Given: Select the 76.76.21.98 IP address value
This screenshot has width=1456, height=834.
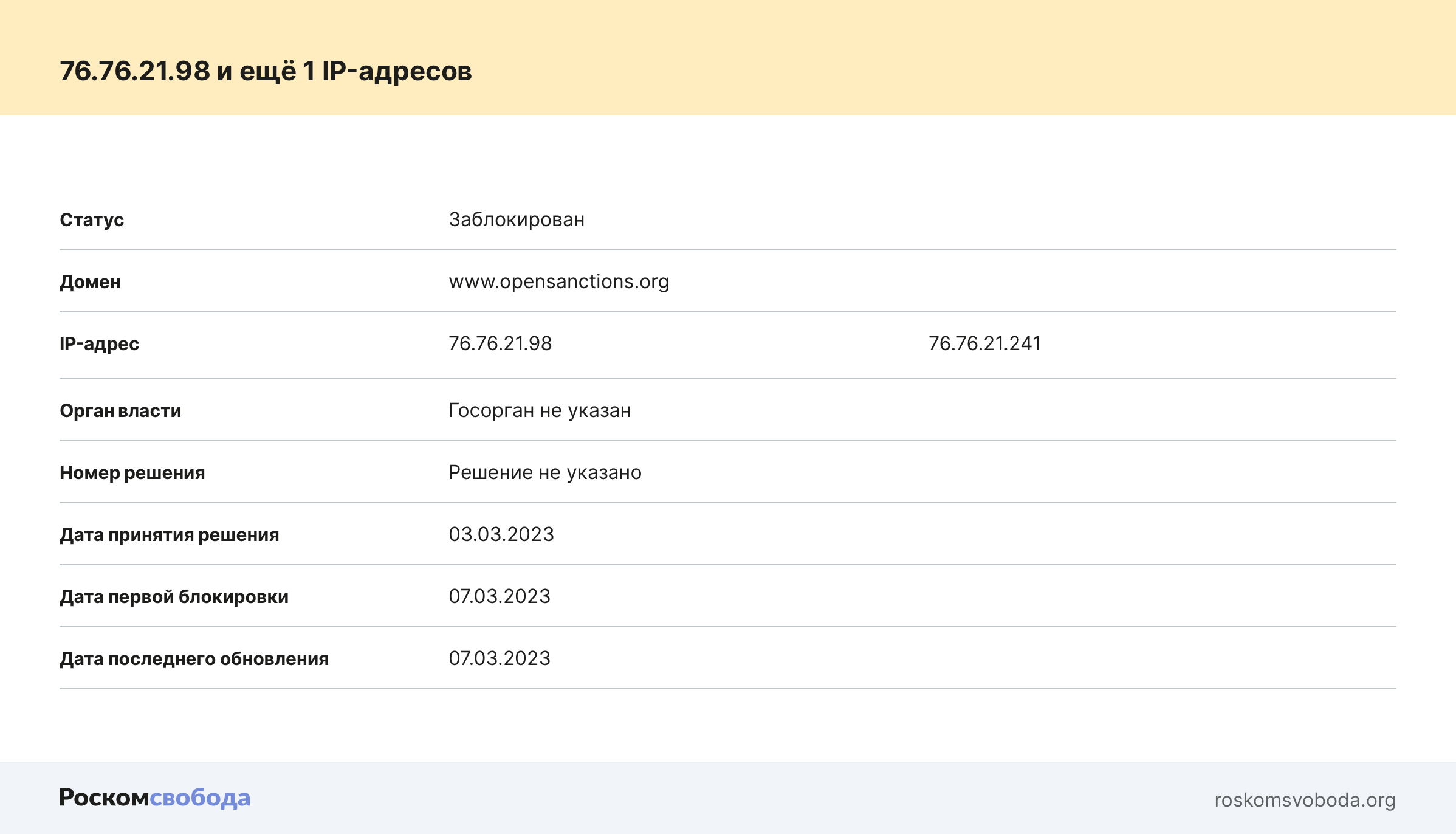Looking at the screenshot, I should coord(500,343).
